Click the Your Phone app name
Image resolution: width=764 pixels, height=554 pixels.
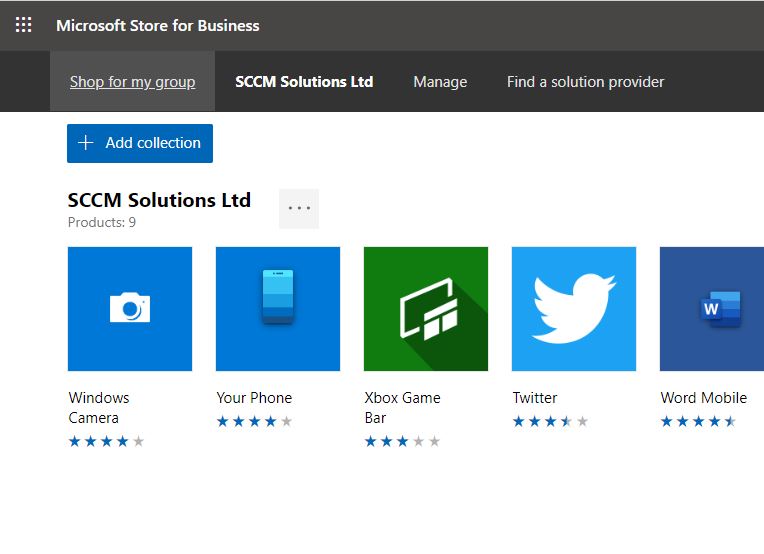click(254, 397)
